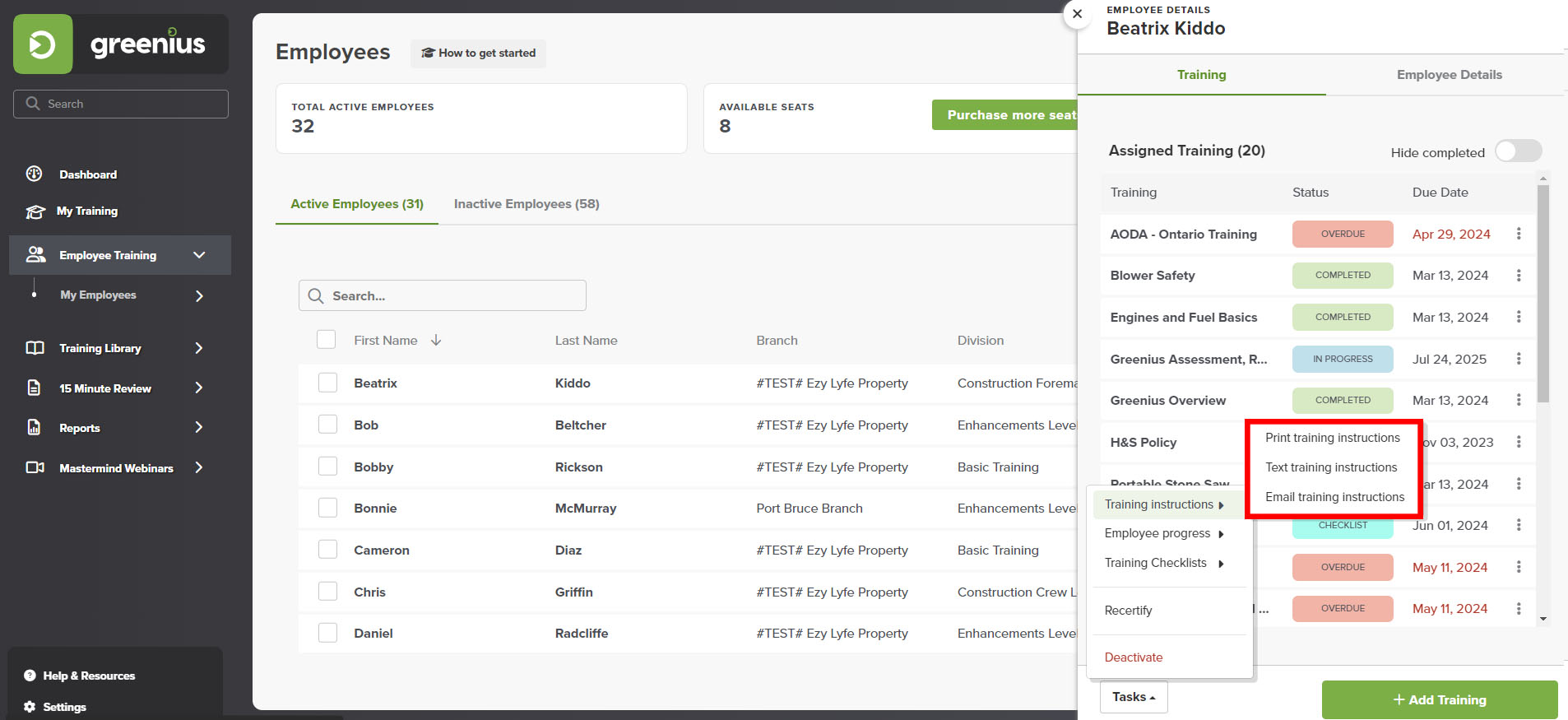
Task: Choose Text training instructions
Action: pyautogui.click(x=1331, y=467)
